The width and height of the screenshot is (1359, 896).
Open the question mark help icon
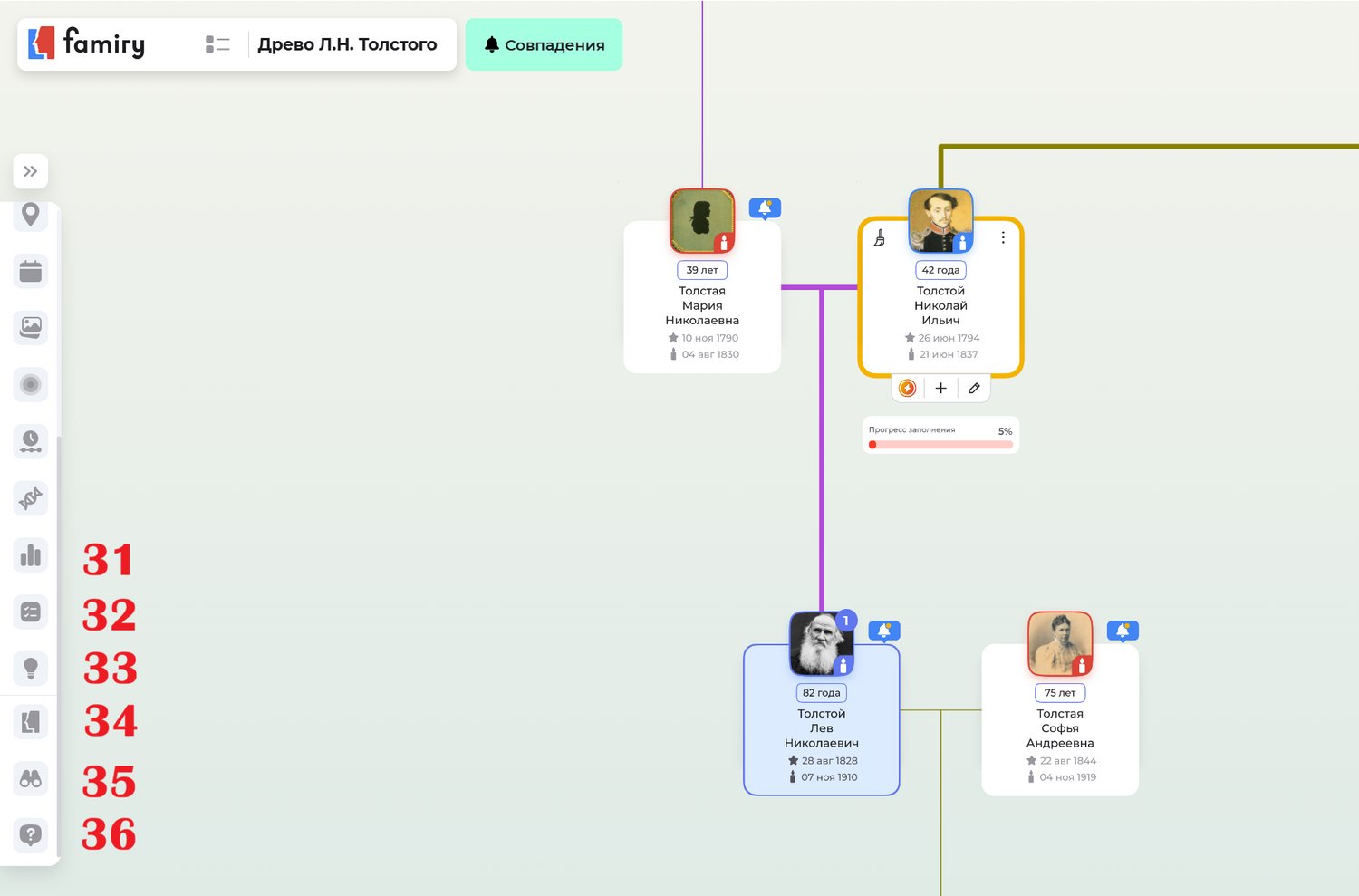click(31, 834)
